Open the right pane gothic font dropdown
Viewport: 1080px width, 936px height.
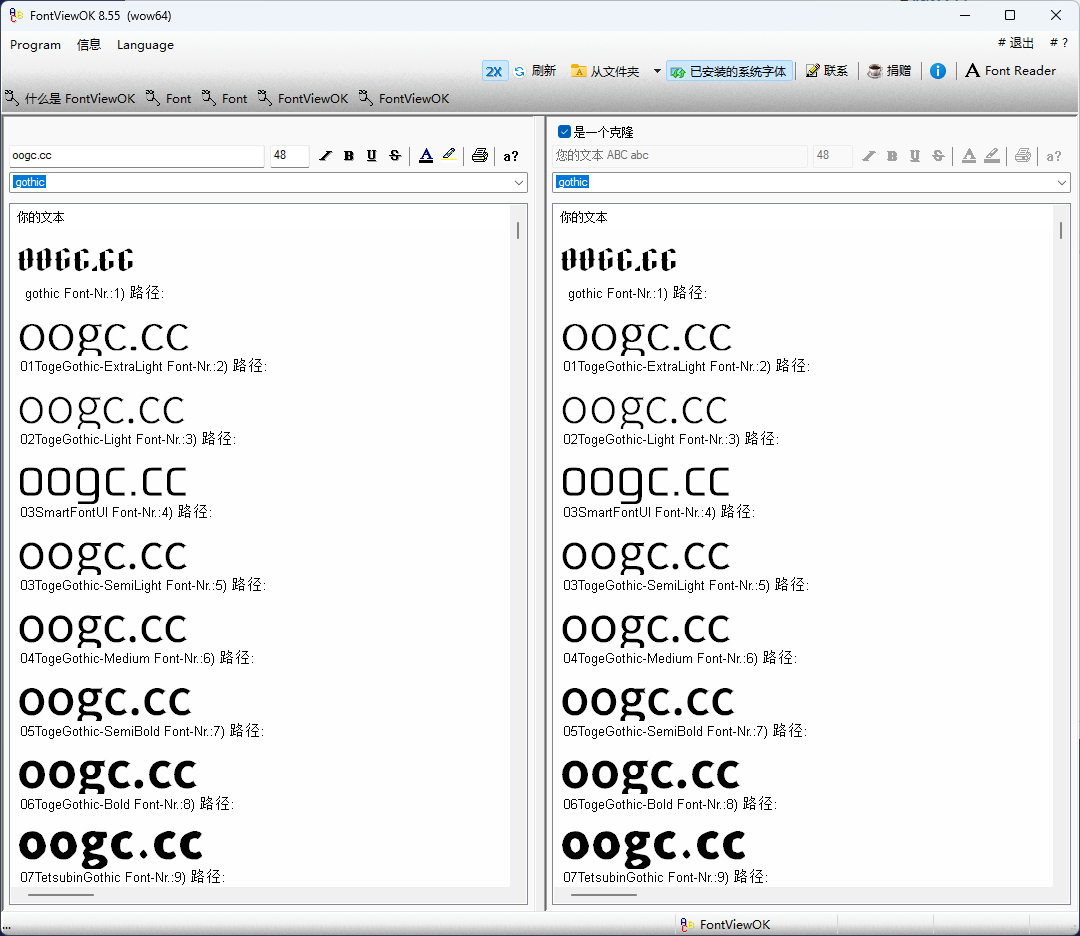click(1062, 183)
